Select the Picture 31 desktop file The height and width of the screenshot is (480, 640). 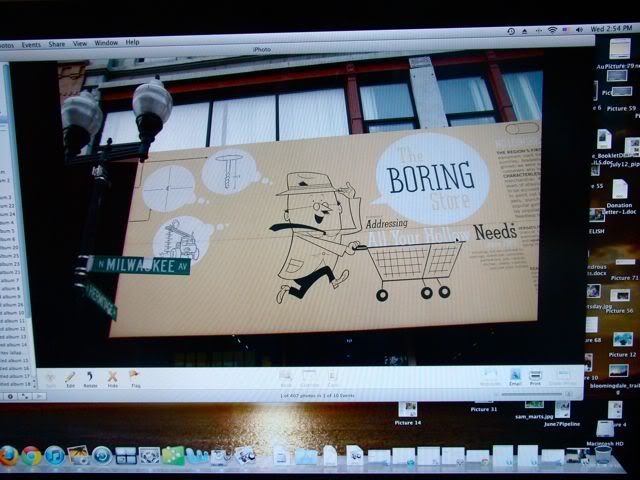point(484,409)
